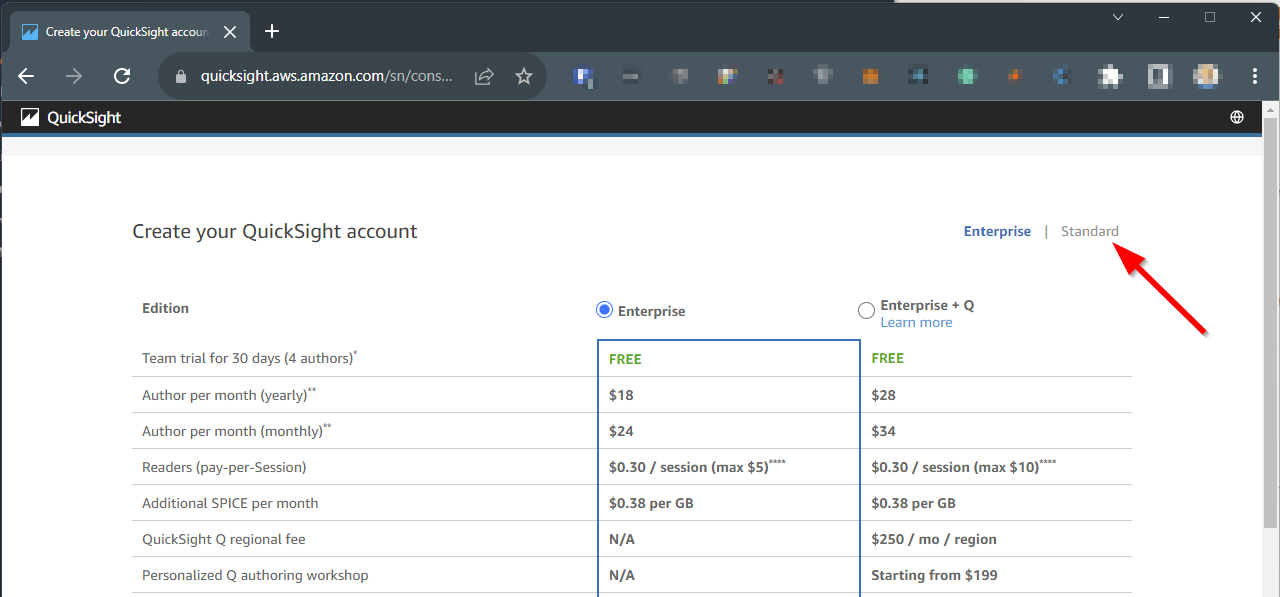Image resolution: width=1280 pixels, height=597 pixels.
Task: Click the Learn more link
Action: (916, 323)
